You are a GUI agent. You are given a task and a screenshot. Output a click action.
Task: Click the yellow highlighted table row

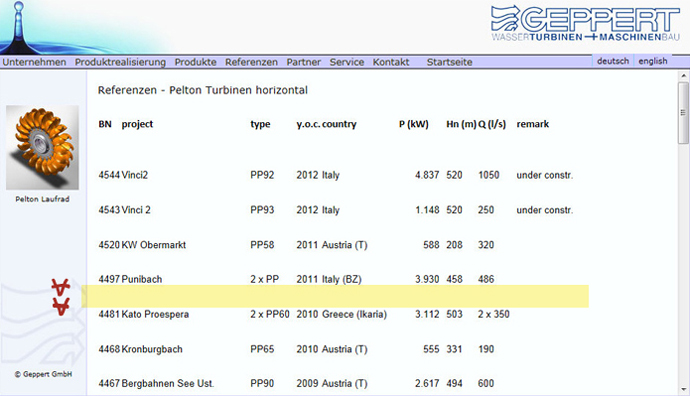click(335, 296)
